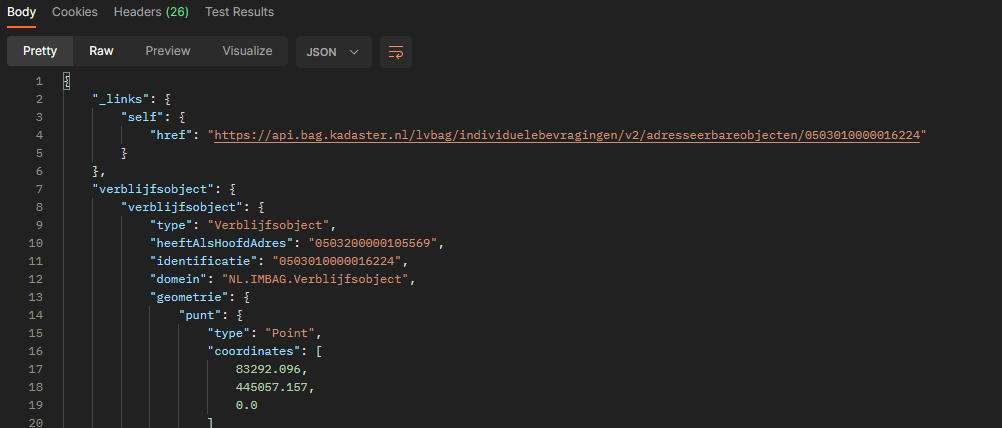Screen dimensions: 1002x428
Task: Open the Headers (26) tab
Action: 151,12
